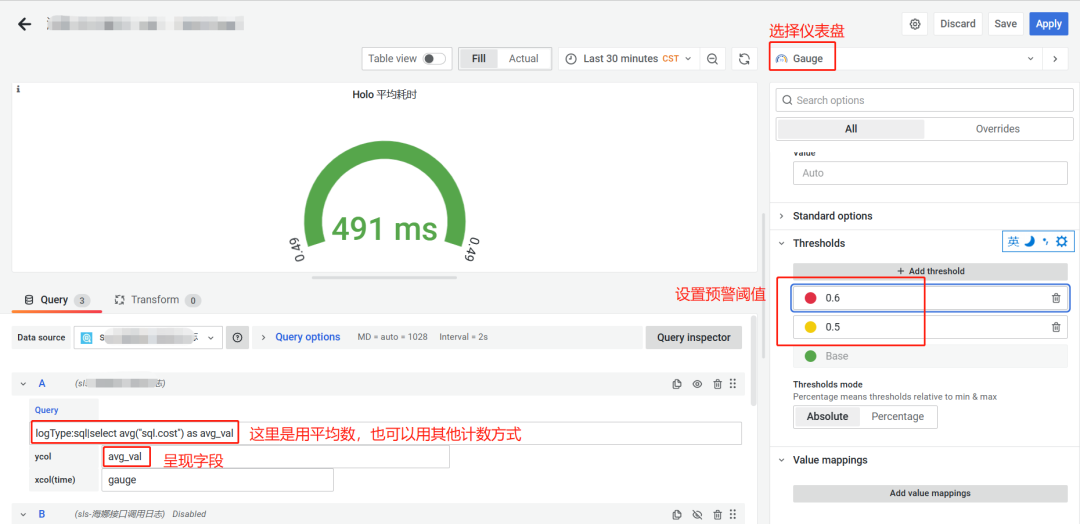Click the 0.6 threshold value field
1080x524 pixels.
931,298
